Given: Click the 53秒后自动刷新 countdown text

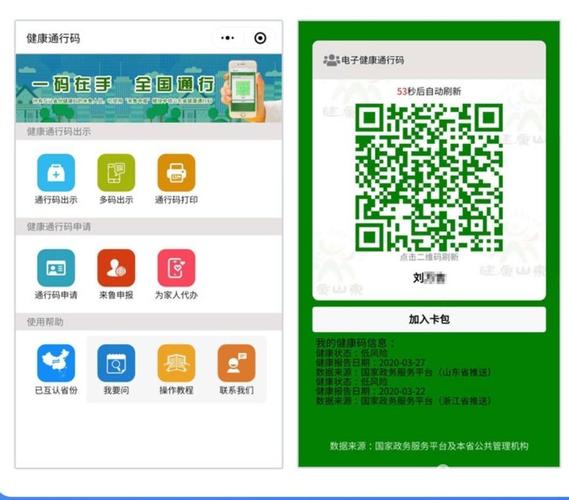Looking at the screenshot, I should click(429, 91).
